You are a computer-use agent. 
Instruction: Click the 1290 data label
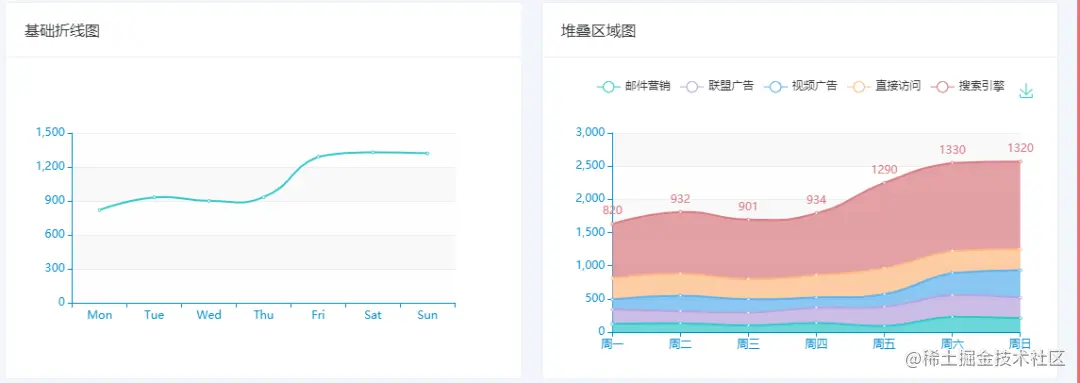point(884,169)
